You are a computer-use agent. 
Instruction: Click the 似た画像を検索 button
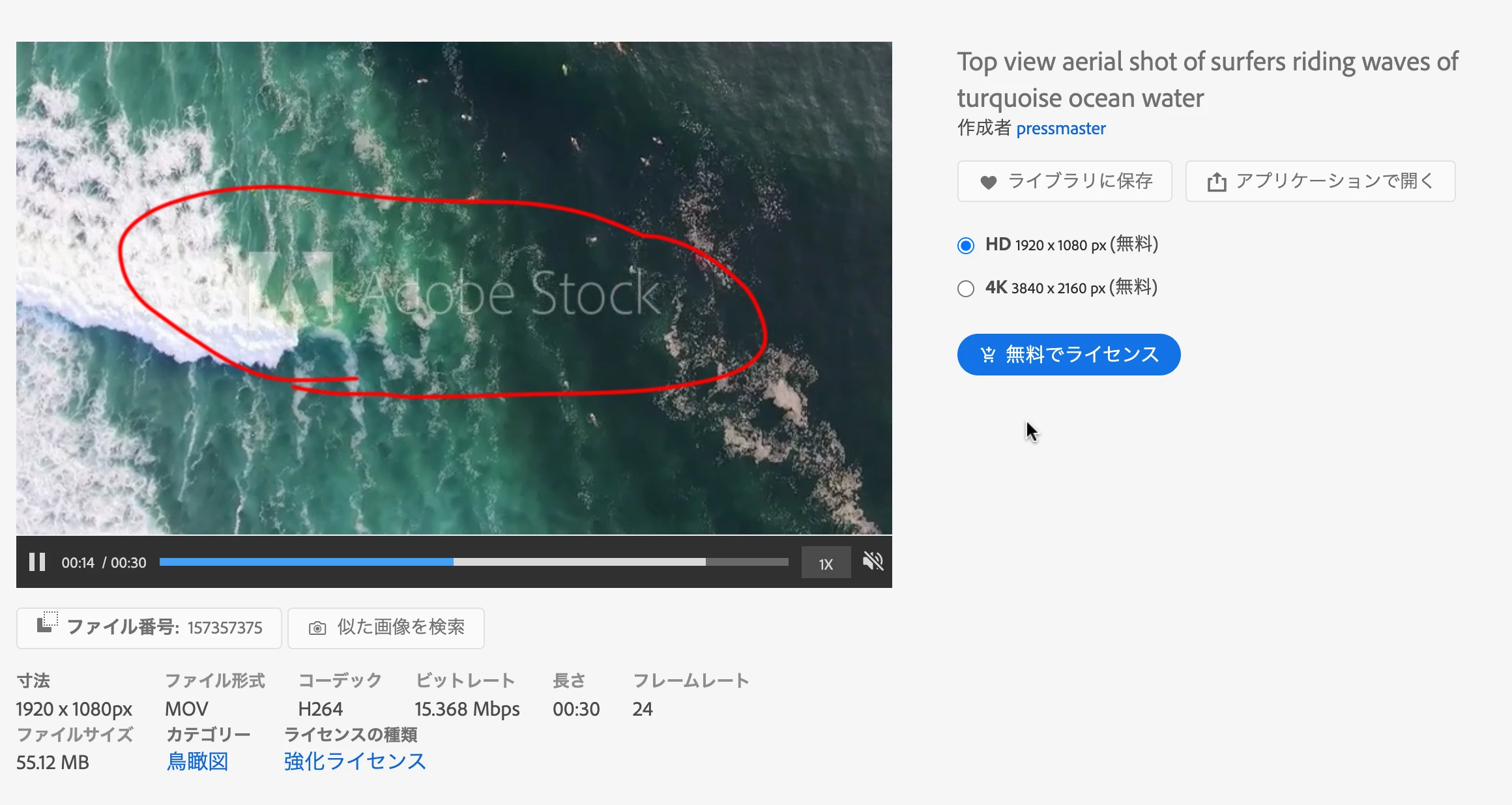click(386, 628)
